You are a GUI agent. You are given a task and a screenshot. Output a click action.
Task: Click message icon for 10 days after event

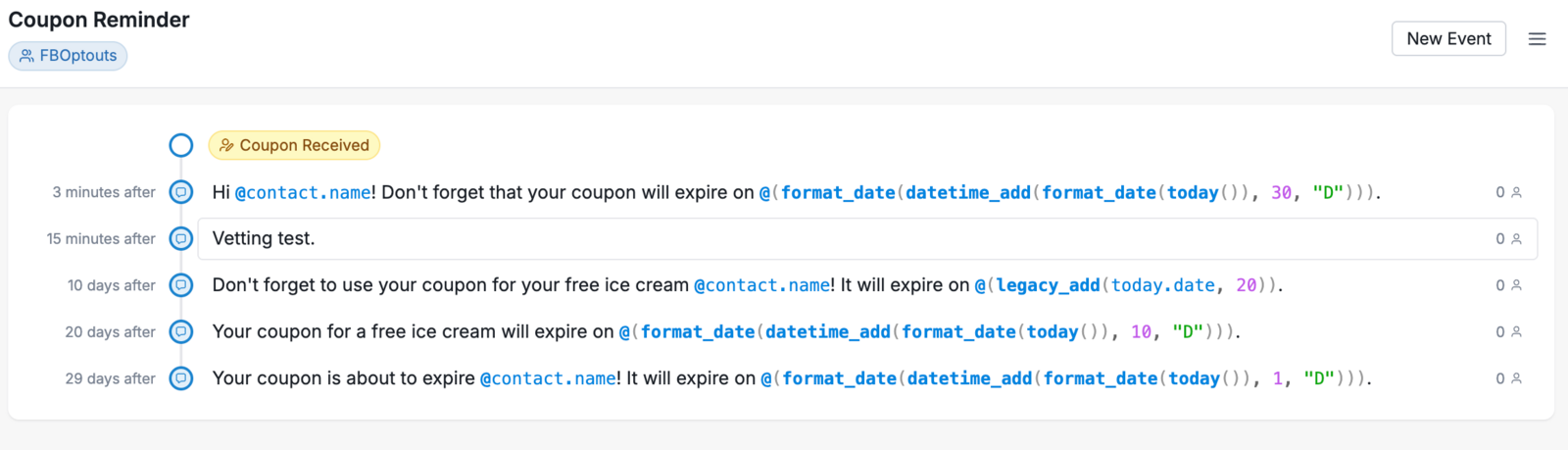pos(181,285)
